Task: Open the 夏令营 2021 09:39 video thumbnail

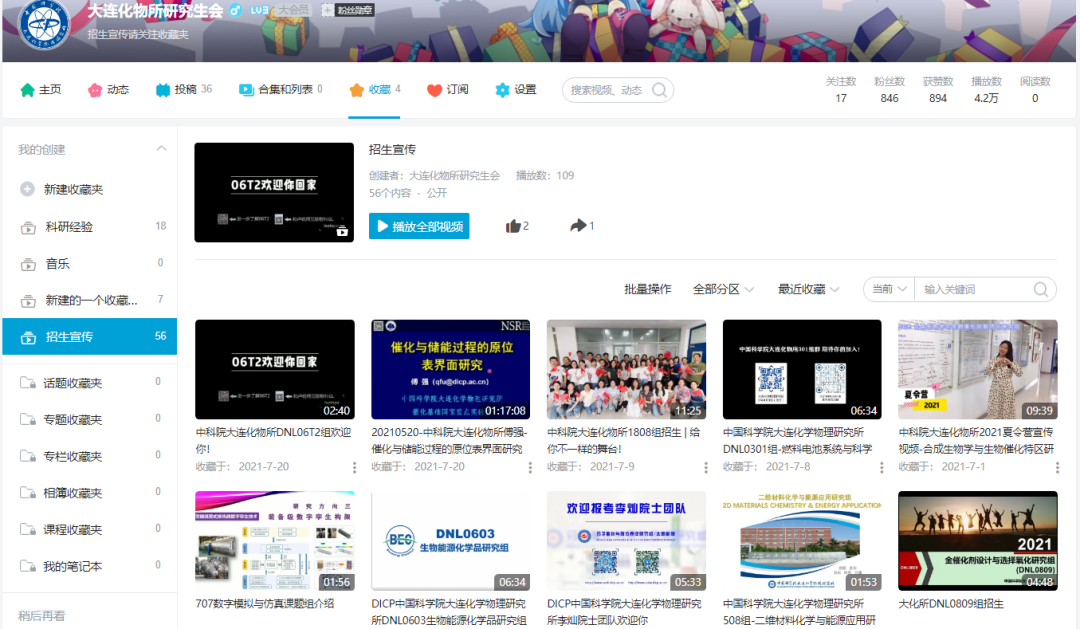Action: pos(978,369)
